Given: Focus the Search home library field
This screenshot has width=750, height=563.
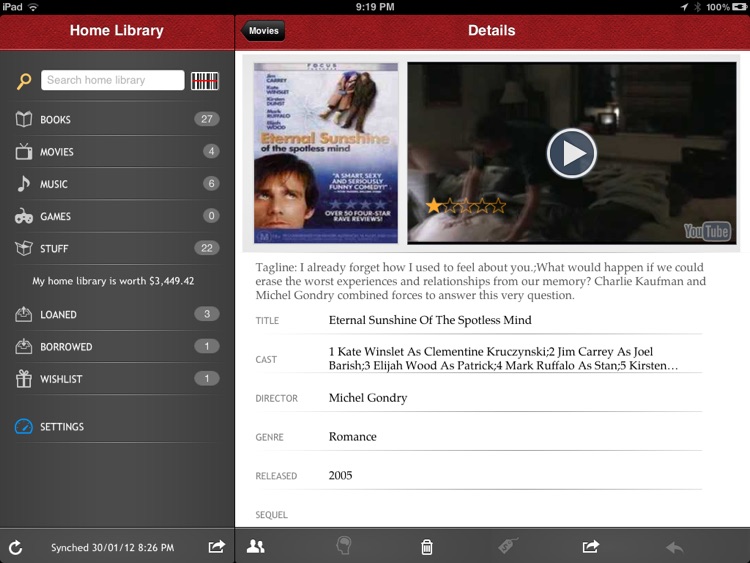Looking at the screenshot, I should tap(112, 80).
